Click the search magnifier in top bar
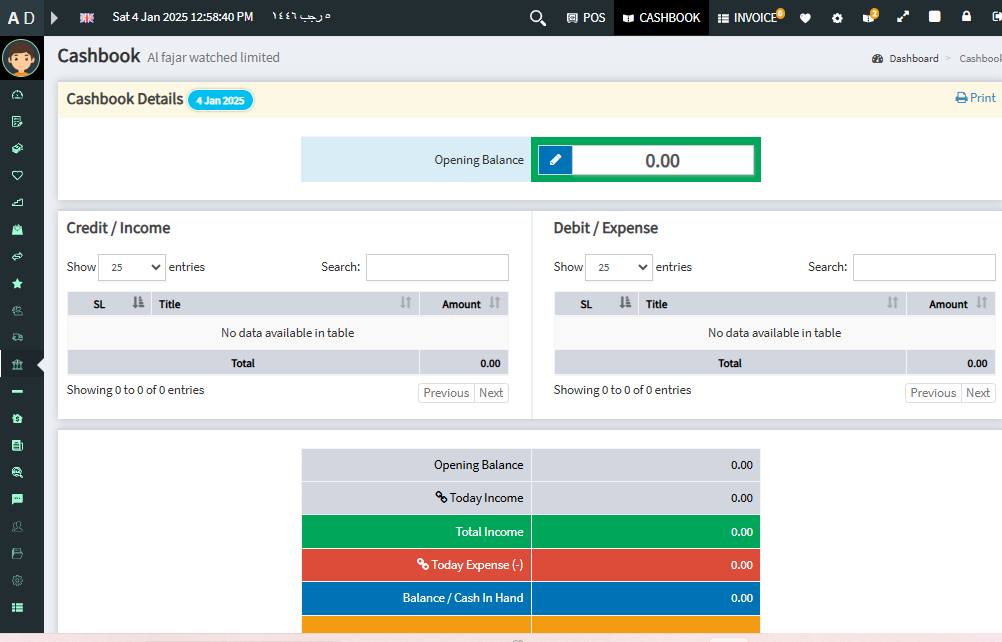The height and width of the screenshot is (642, 1002). tap(537, 18)
